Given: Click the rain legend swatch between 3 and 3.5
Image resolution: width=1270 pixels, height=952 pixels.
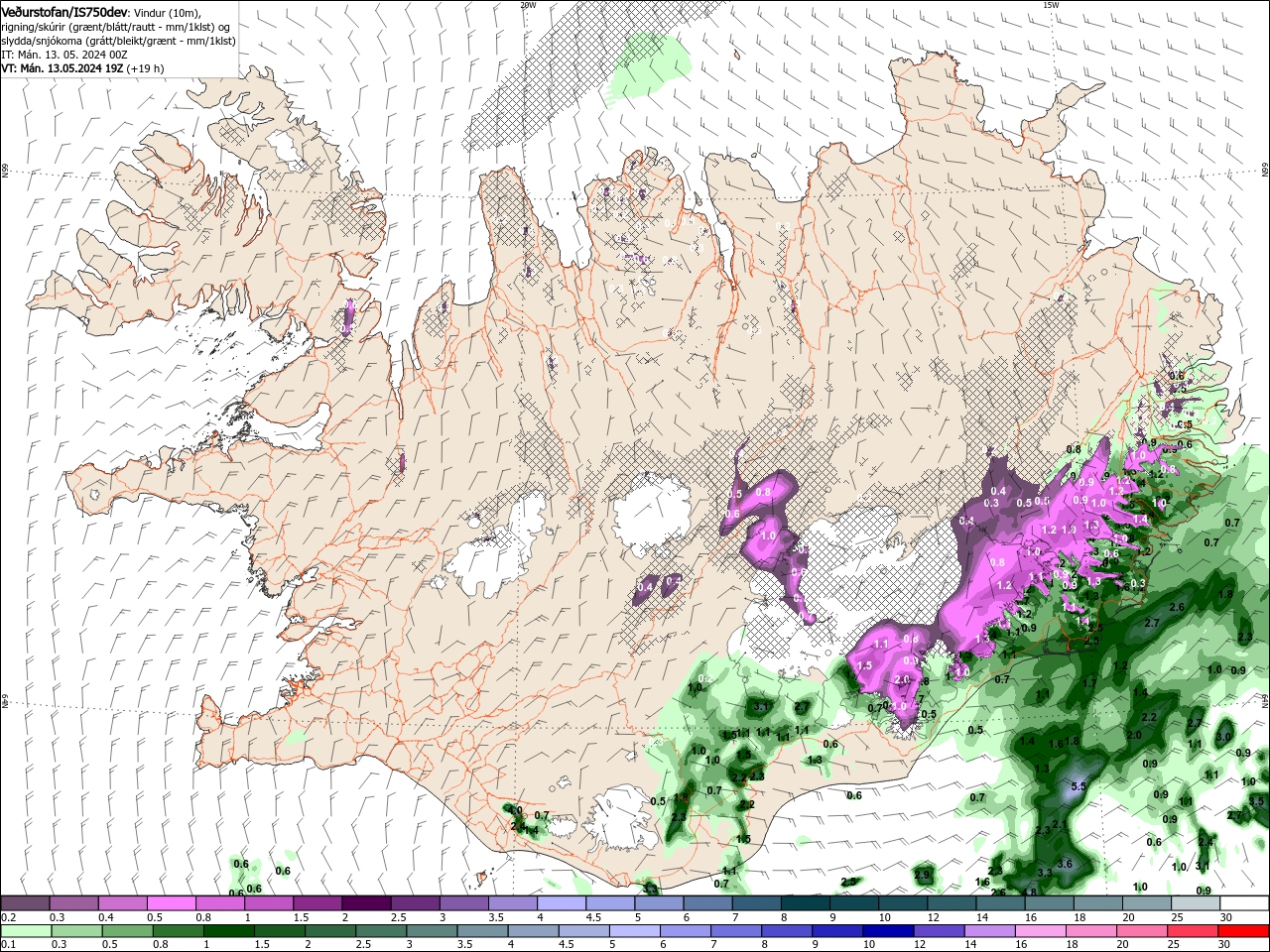Looking at the screenshot, I should click(432, 931).
